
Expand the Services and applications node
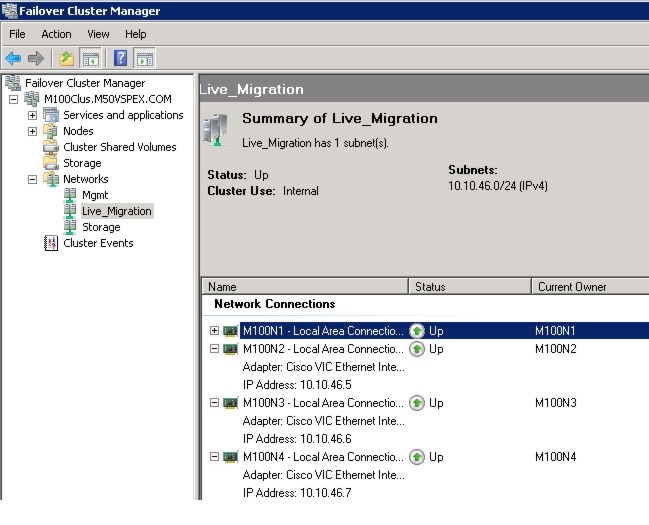tap(32, 116)
